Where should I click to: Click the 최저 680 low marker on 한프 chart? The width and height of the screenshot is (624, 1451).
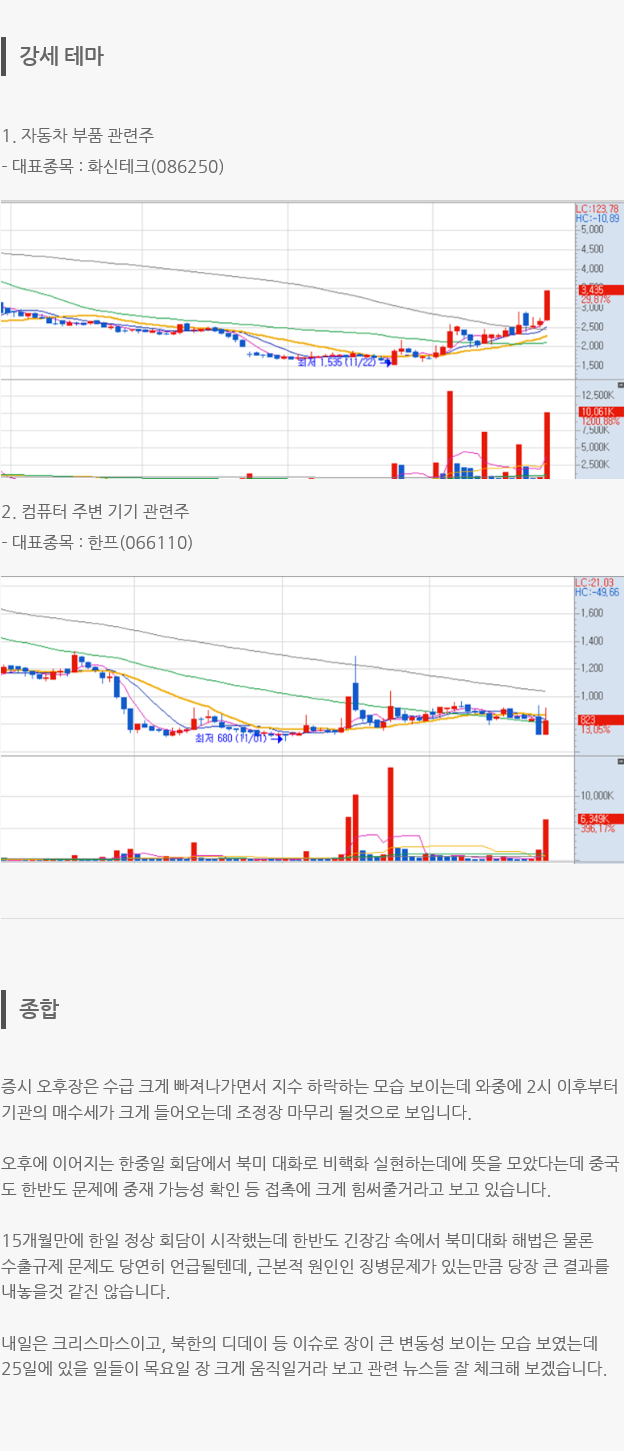(x=230, y=738)
